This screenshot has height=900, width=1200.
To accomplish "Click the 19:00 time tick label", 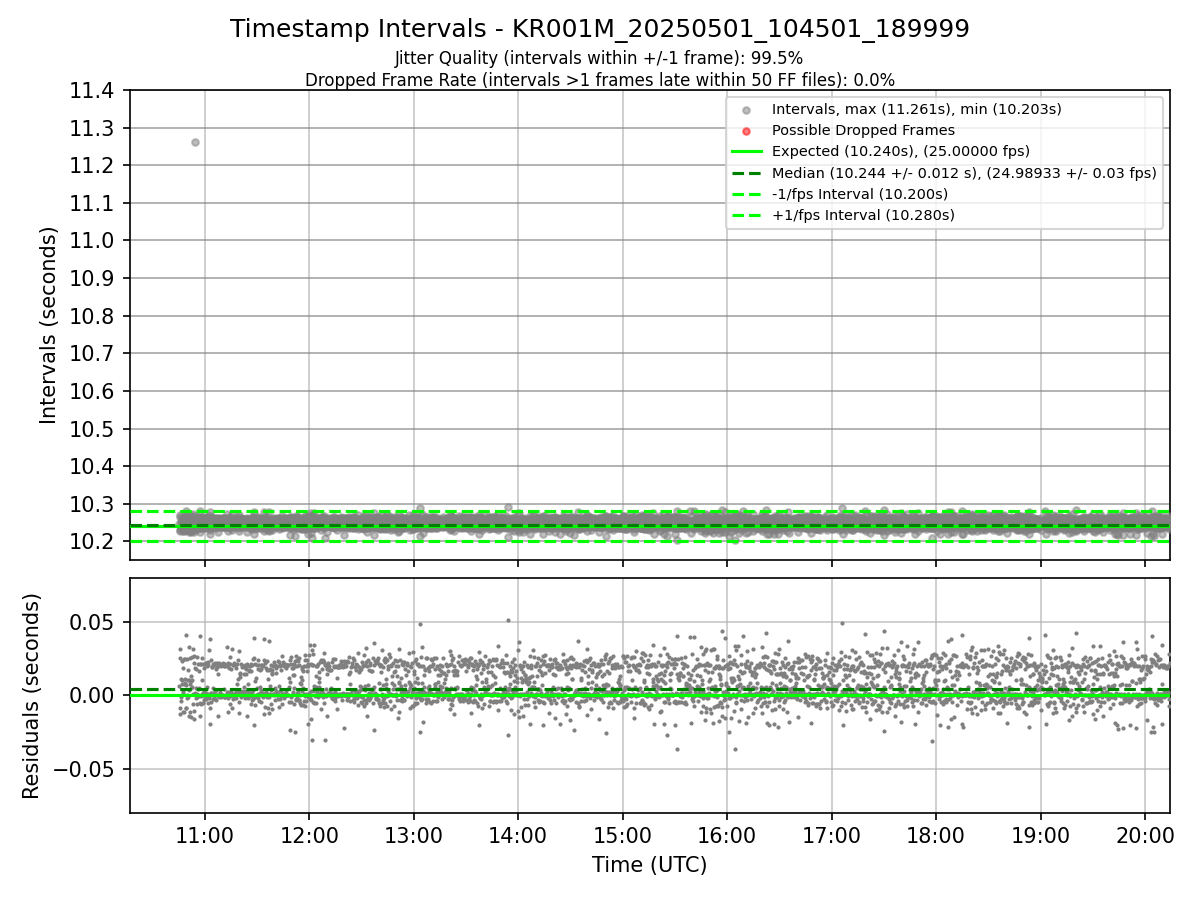I will click(x=1041, y=835).
